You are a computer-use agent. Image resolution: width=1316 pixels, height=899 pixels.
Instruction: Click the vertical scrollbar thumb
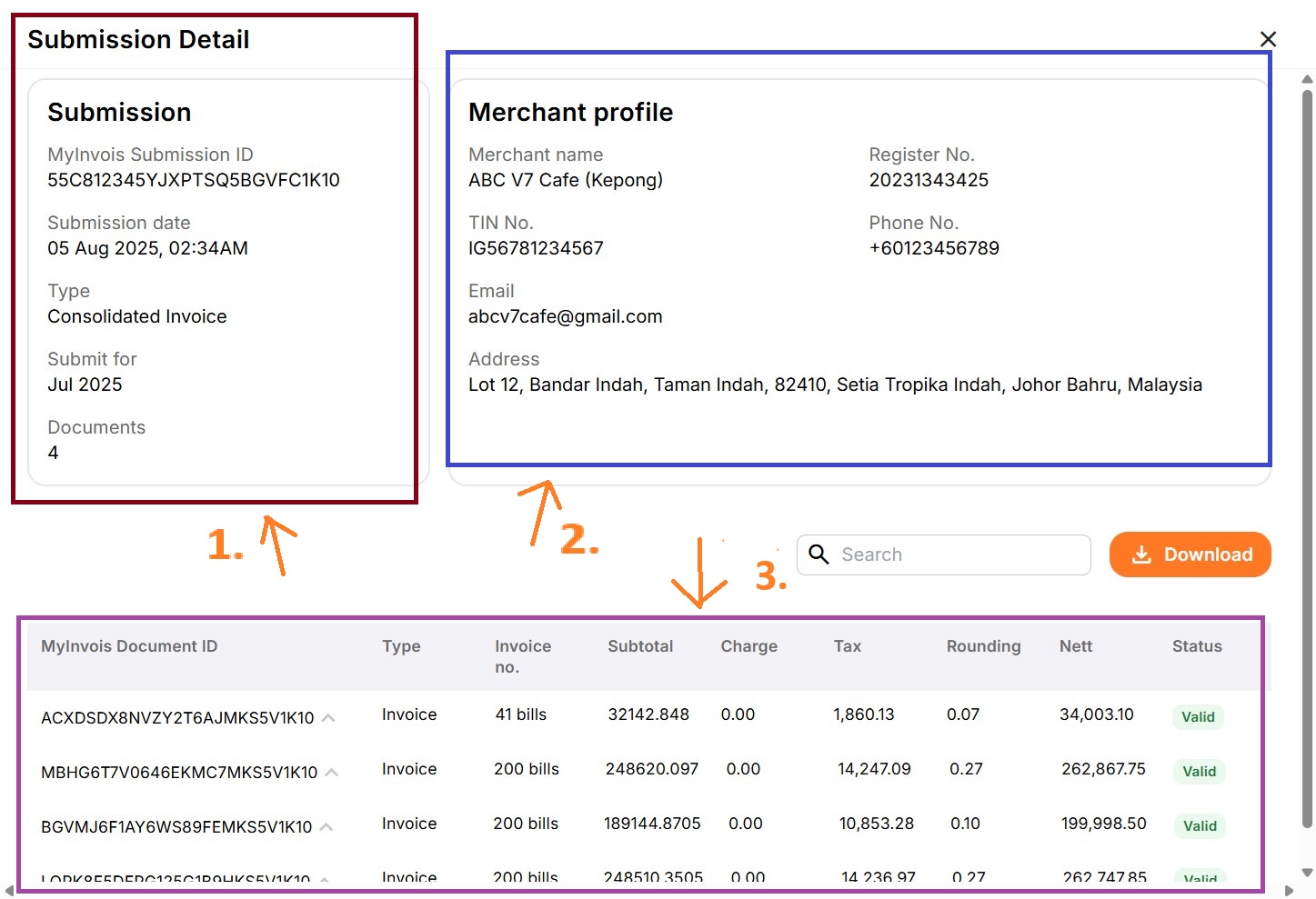click(1307, 454)
